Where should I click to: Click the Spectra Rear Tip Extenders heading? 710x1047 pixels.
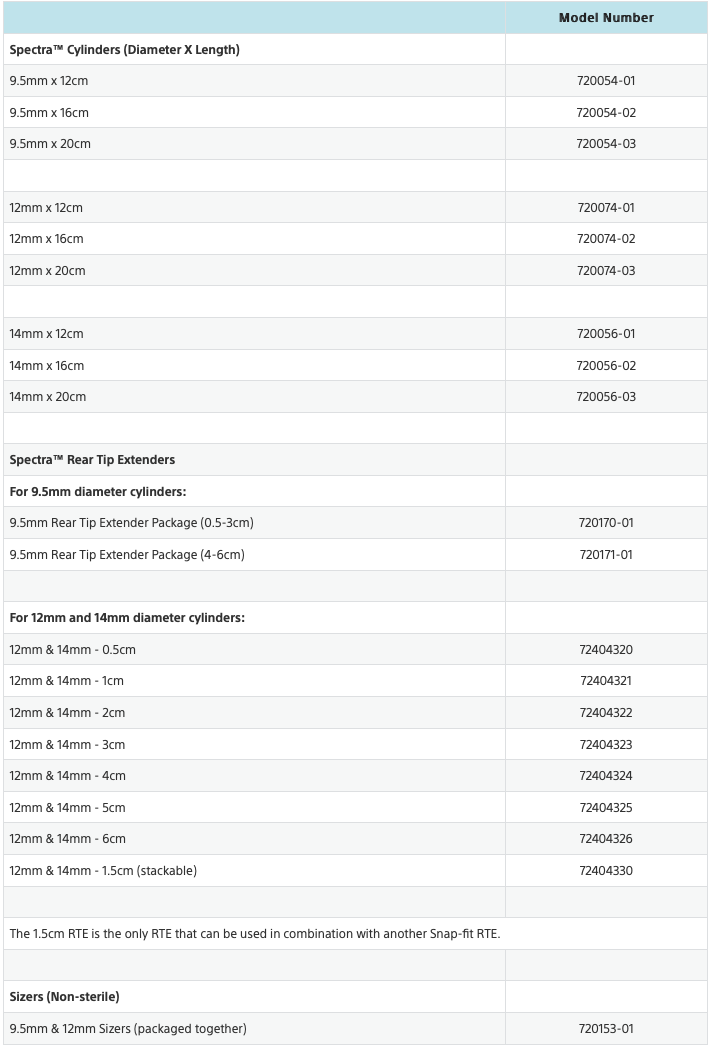[x=92, y=460]
